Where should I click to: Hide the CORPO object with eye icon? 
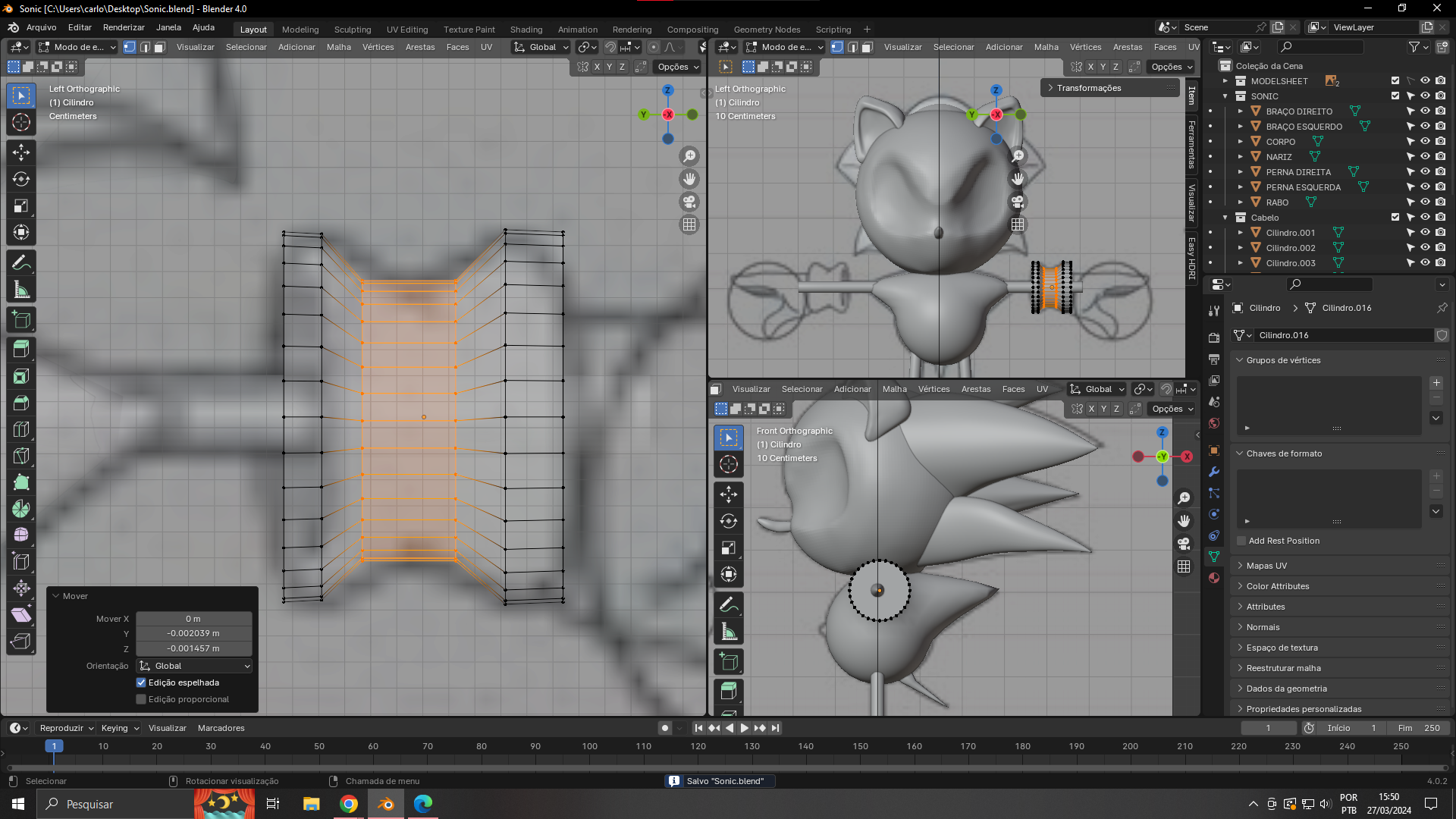[x=1425, y=142]
